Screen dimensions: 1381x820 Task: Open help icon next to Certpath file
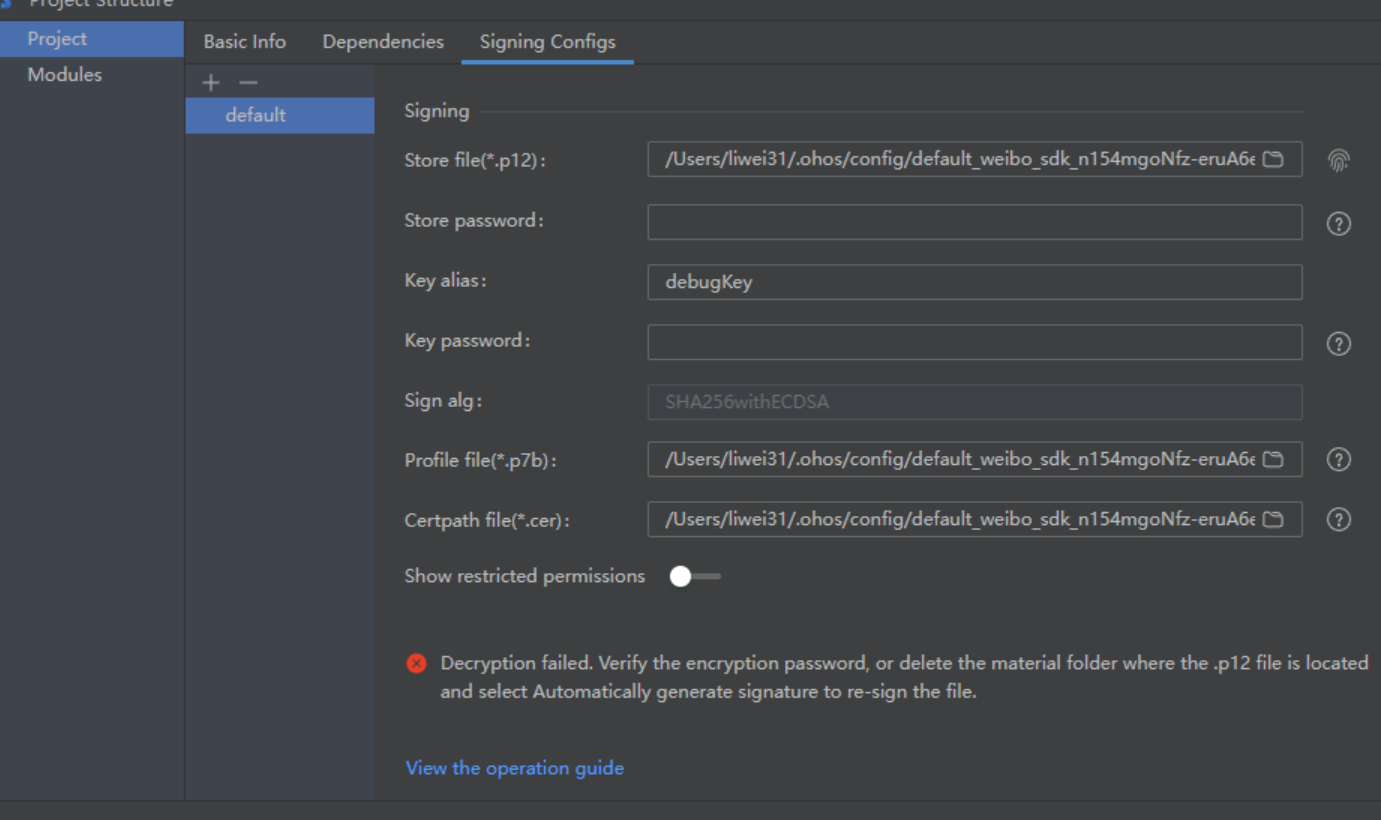pos(1338,520)
